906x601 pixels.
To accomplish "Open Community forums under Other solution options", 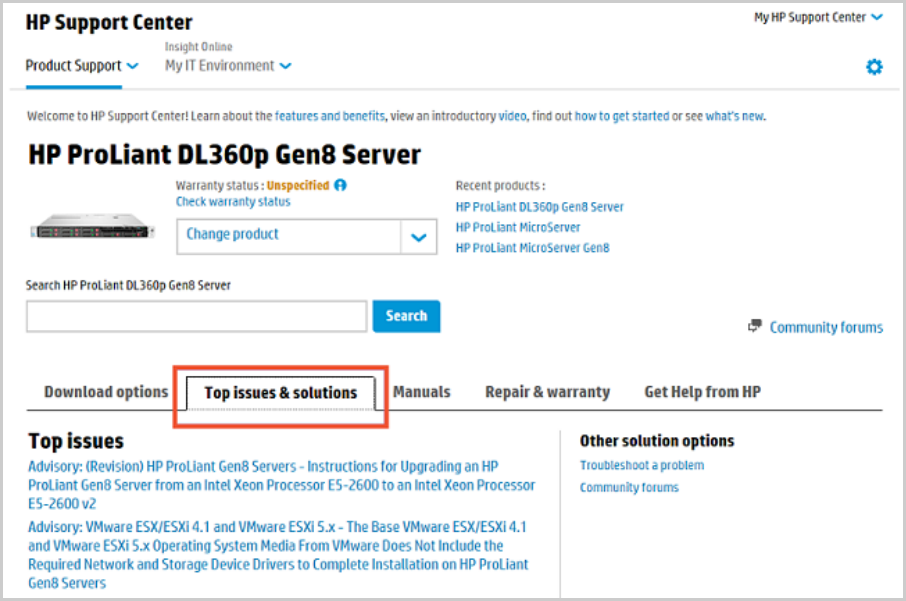I will click(629, 488).
